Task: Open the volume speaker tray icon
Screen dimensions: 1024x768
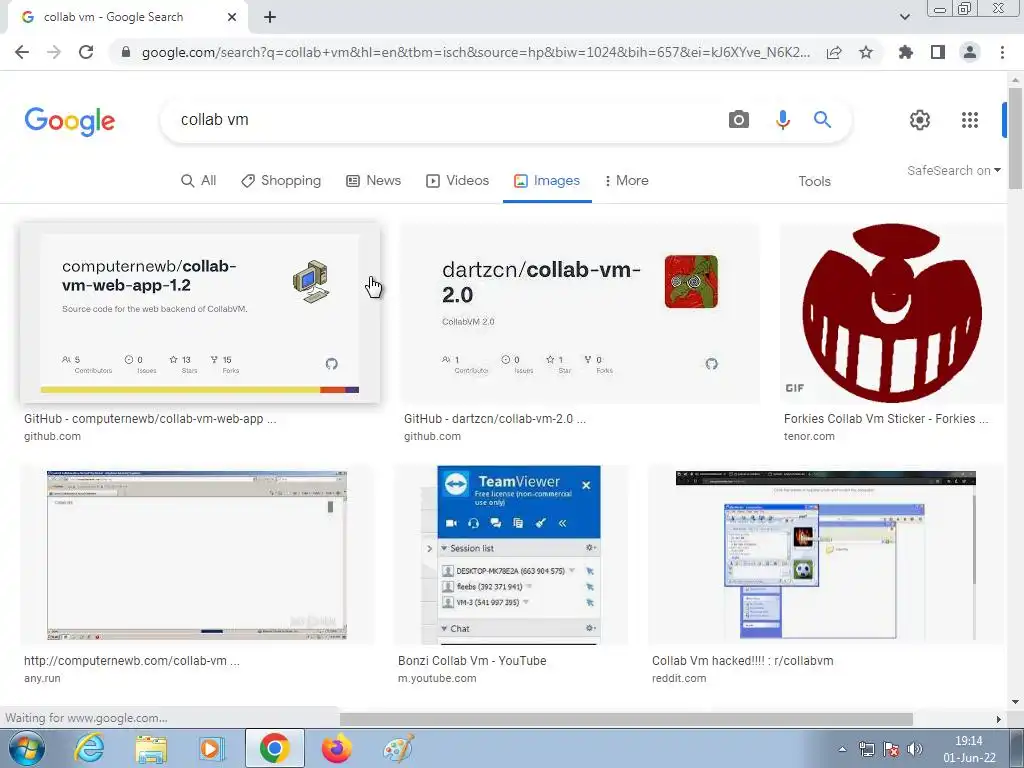Action: click(915, 749)
